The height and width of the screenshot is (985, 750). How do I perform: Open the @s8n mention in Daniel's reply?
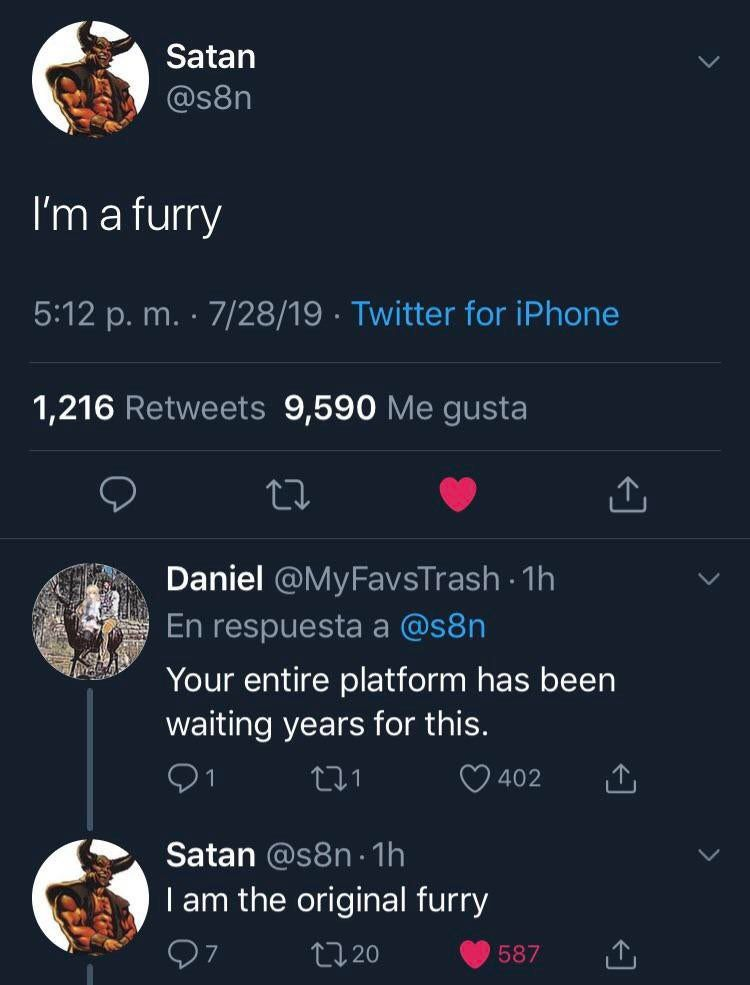(442, 626)
